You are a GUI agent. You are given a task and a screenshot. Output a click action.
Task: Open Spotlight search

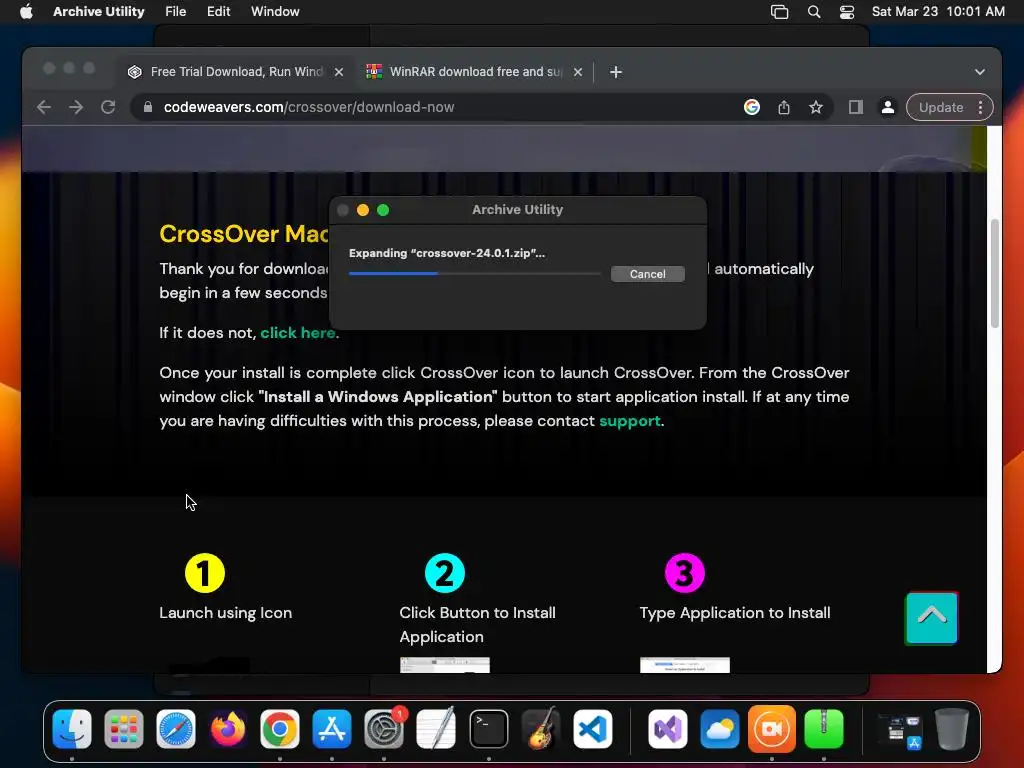pos(814,12)
